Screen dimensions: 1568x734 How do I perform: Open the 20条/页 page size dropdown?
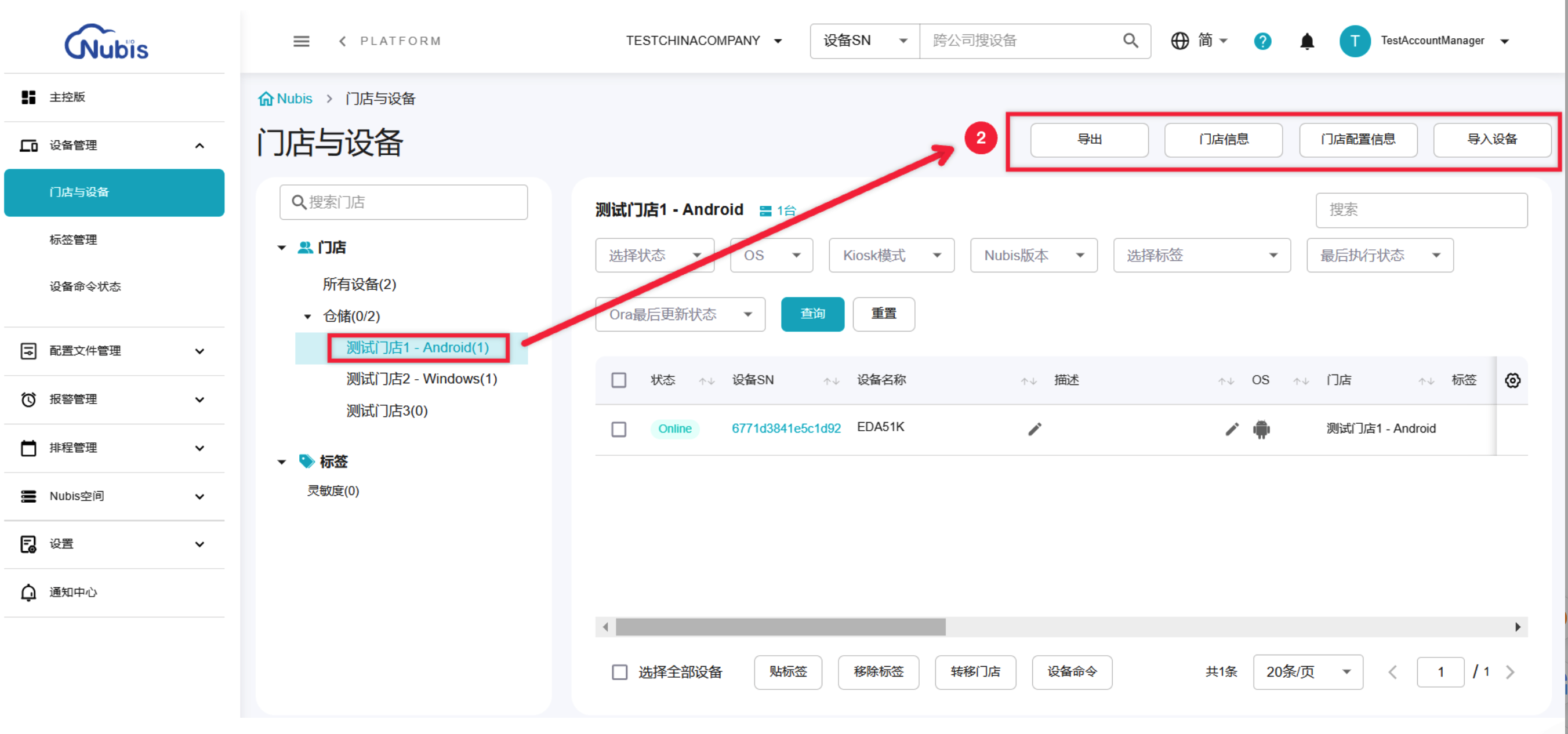click(1308, 672)
